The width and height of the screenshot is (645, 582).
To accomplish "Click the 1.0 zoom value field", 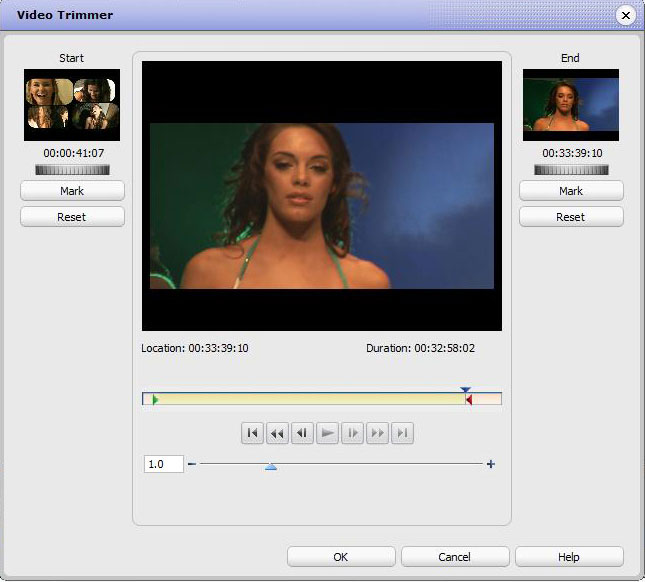I will pos(164,464).
